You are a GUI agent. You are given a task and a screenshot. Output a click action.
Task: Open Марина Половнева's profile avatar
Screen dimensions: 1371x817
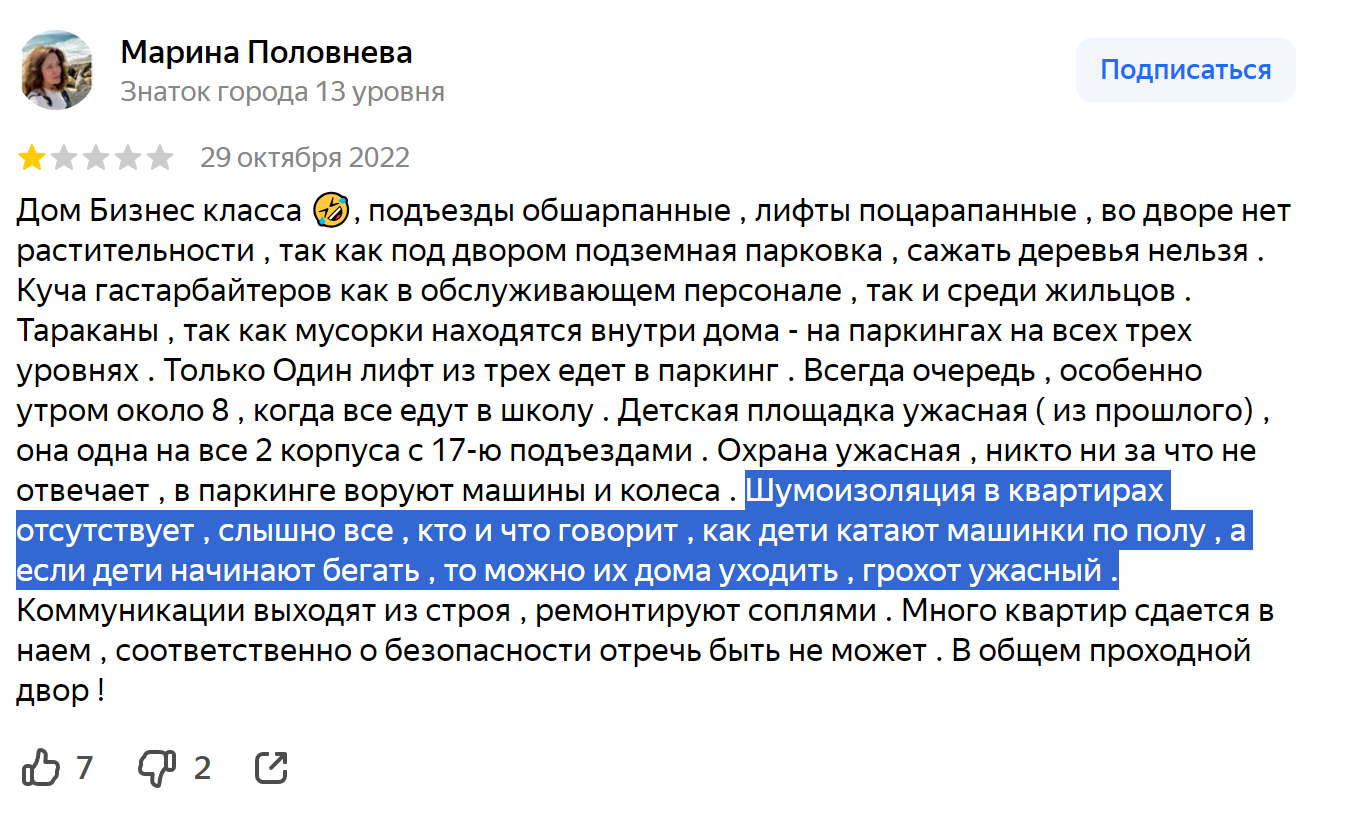57,69
